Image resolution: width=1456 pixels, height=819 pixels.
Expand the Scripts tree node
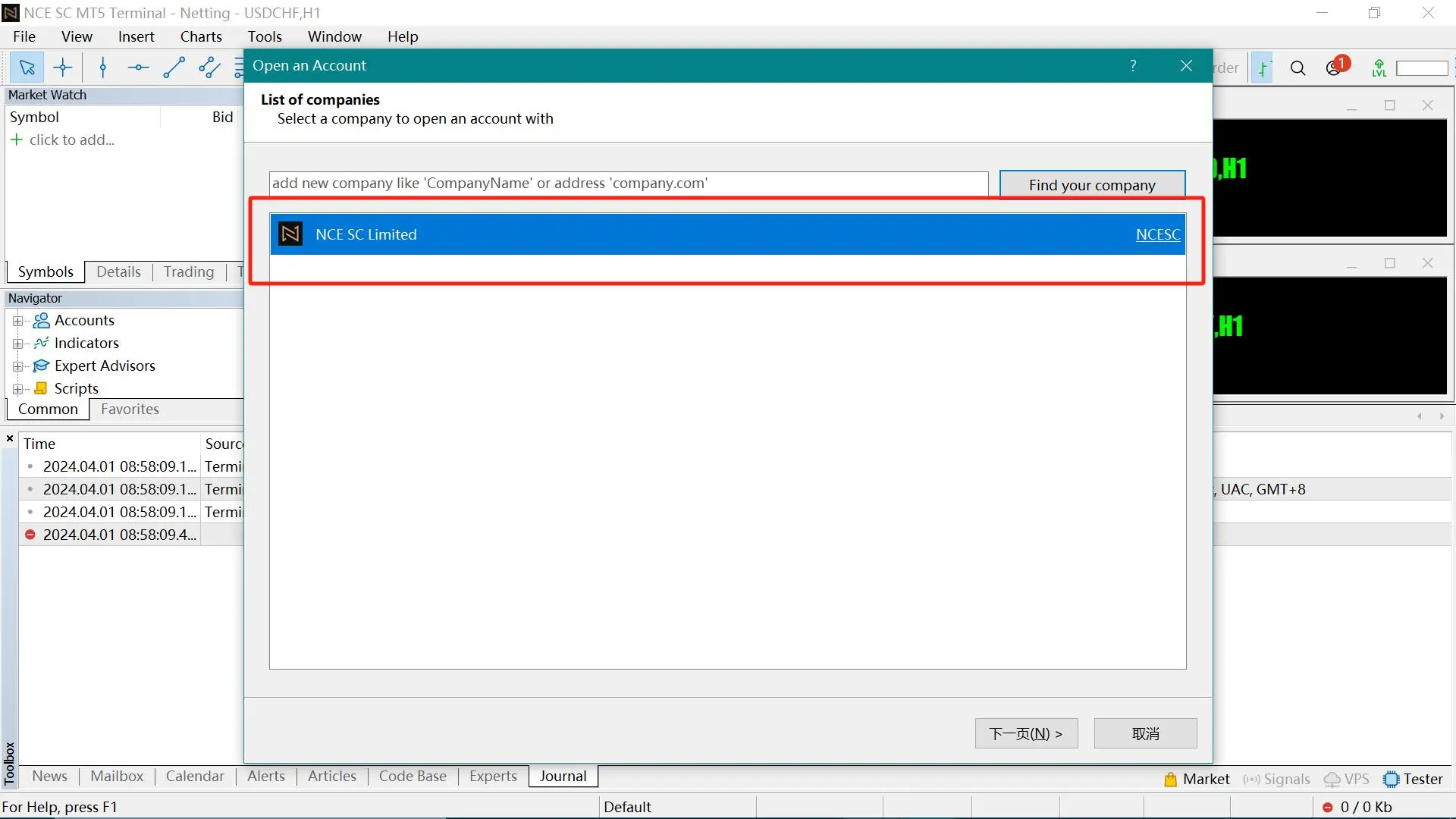(x=18, y=389)
